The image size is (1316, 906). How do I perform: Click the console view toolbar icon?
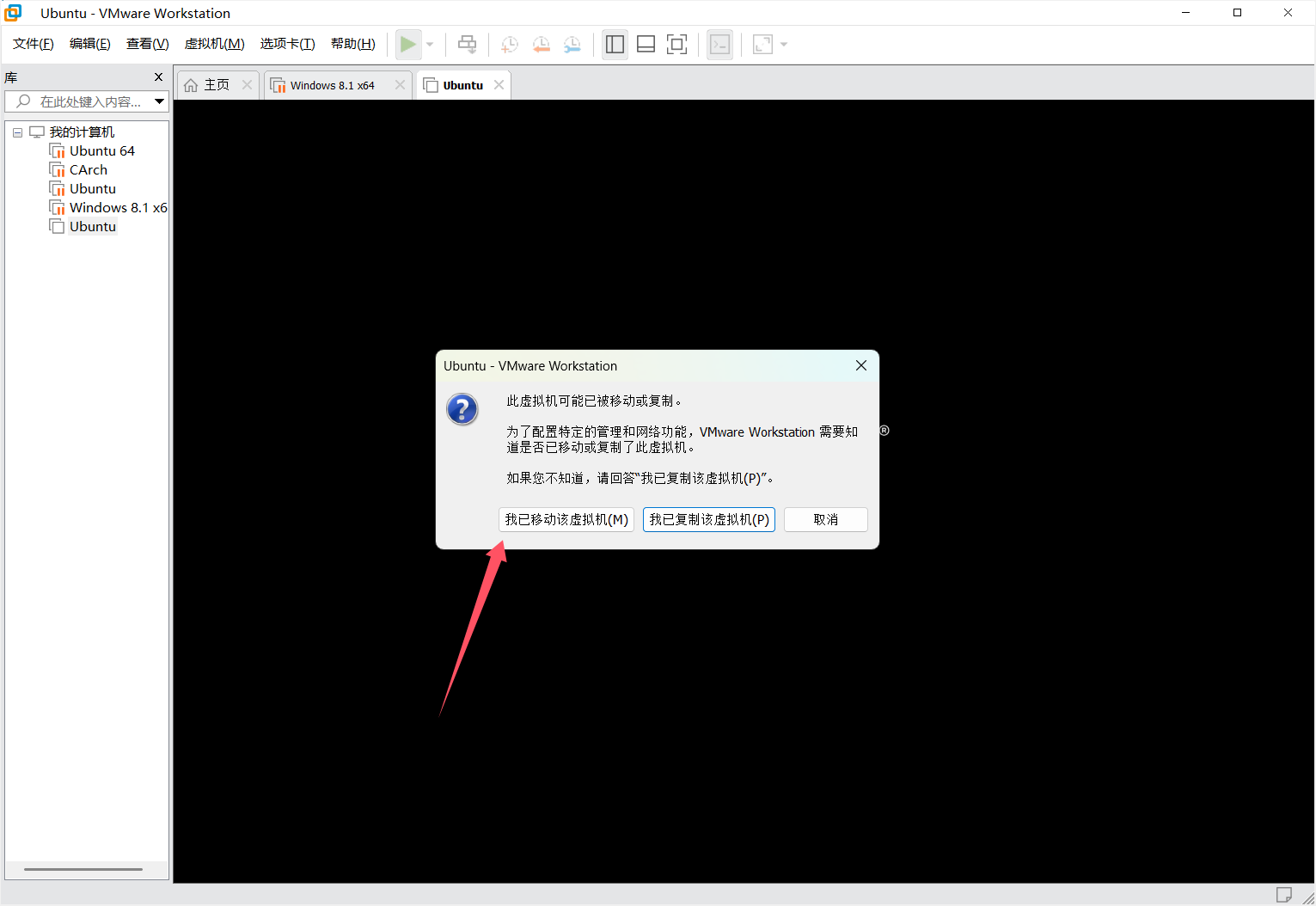pyautogui.click(x=720, y=44)
